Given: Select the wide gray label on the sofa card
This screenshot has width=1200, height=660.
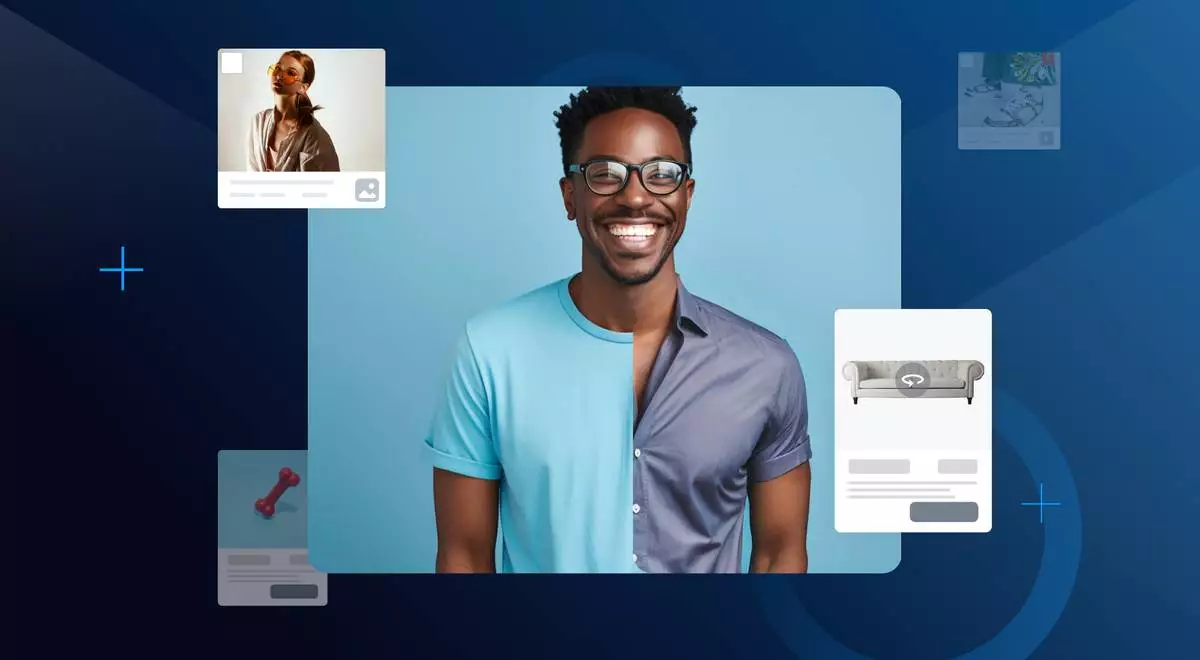Looking at the screenshot, I should pos(879,466).
